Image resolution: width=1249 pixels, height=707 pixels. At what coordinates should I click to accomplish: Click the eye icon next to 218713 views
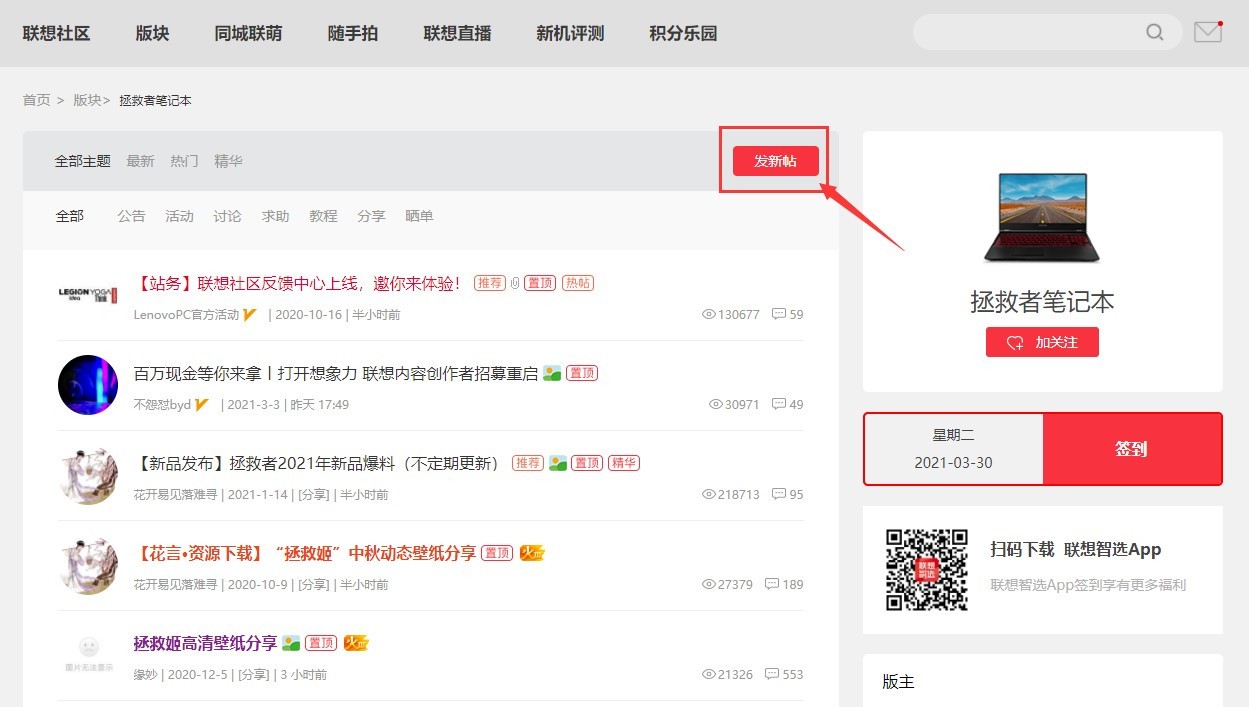pos(709,494)
